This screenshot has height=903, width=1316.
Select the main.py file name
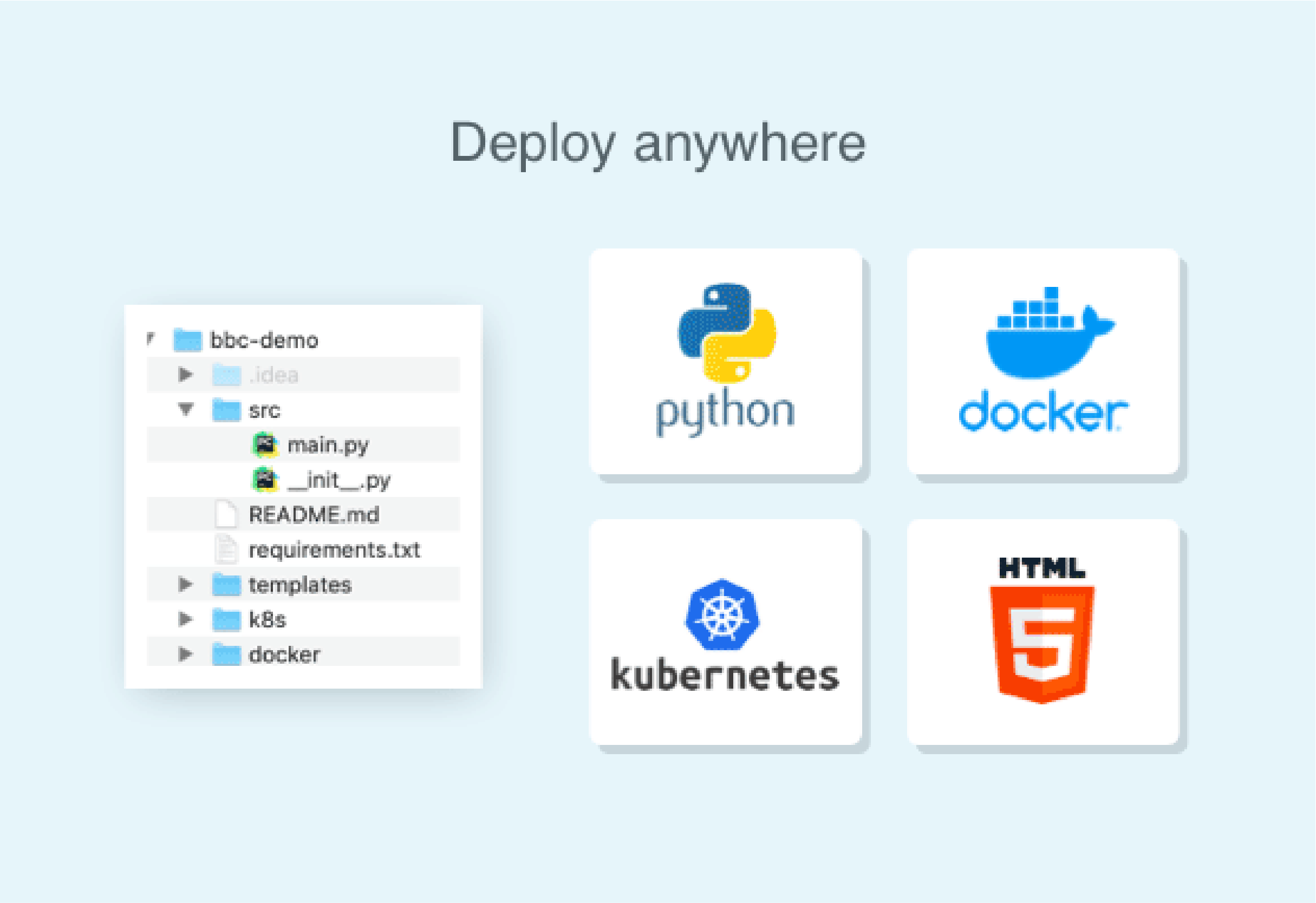pos(328,446)
